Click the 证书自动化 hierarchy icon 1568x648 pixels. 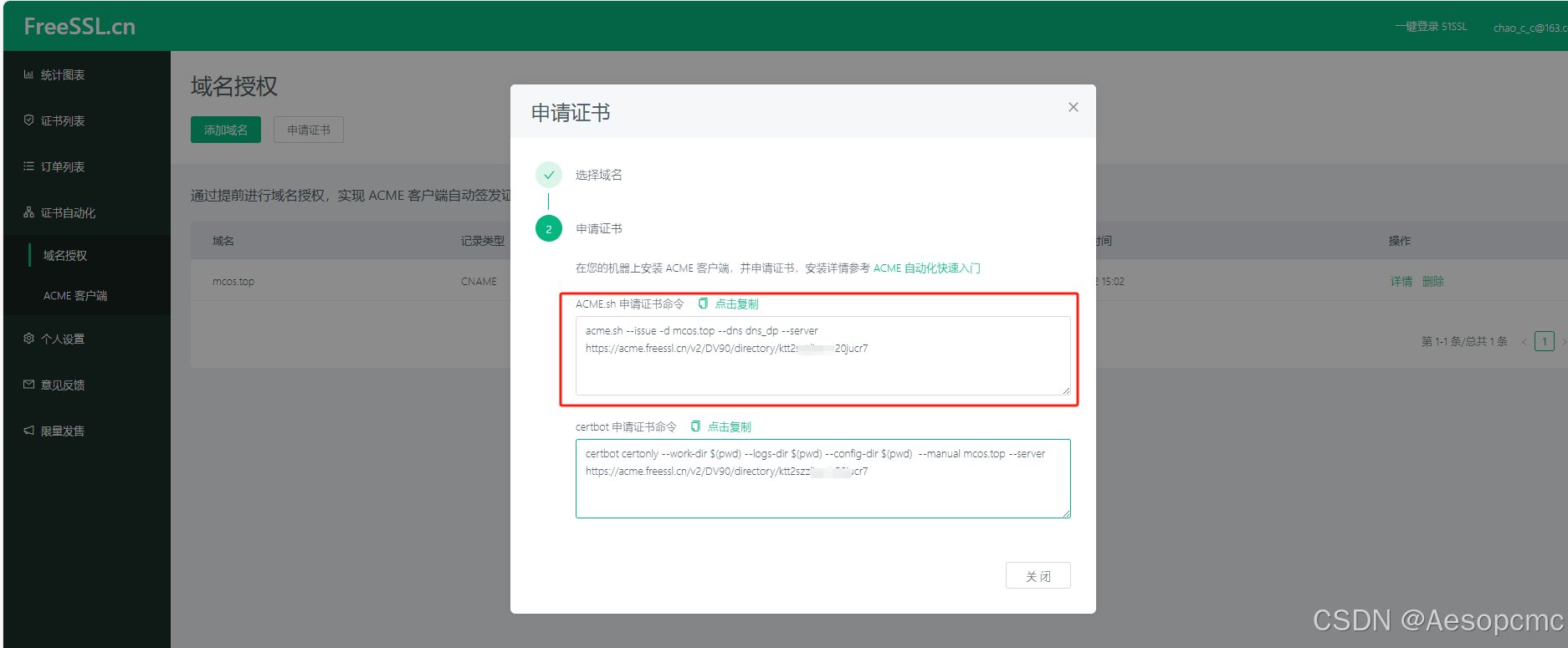tap(28, 212)
